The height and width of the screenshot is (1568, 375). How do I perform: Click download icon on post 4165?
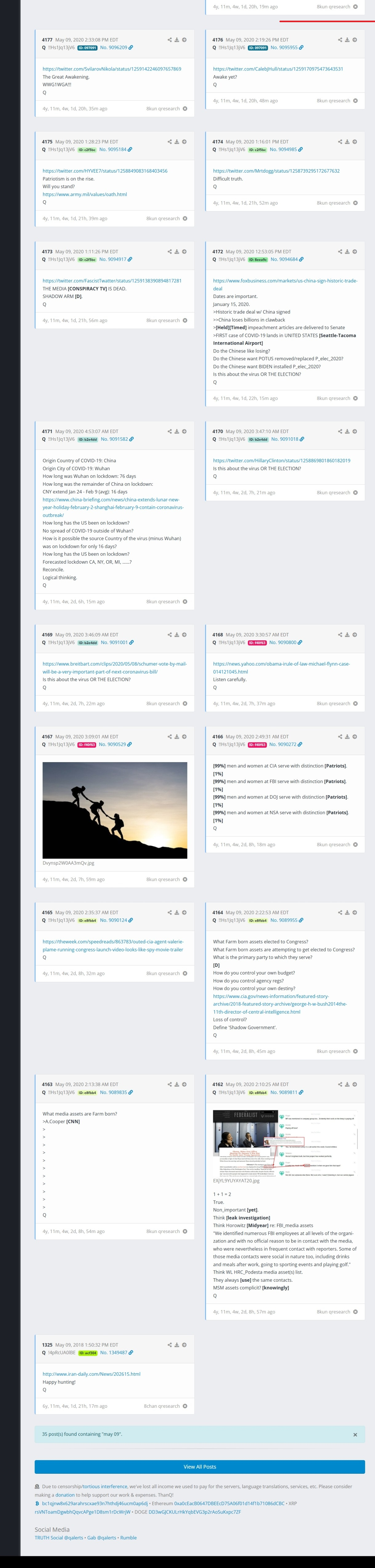coord(177,913)
